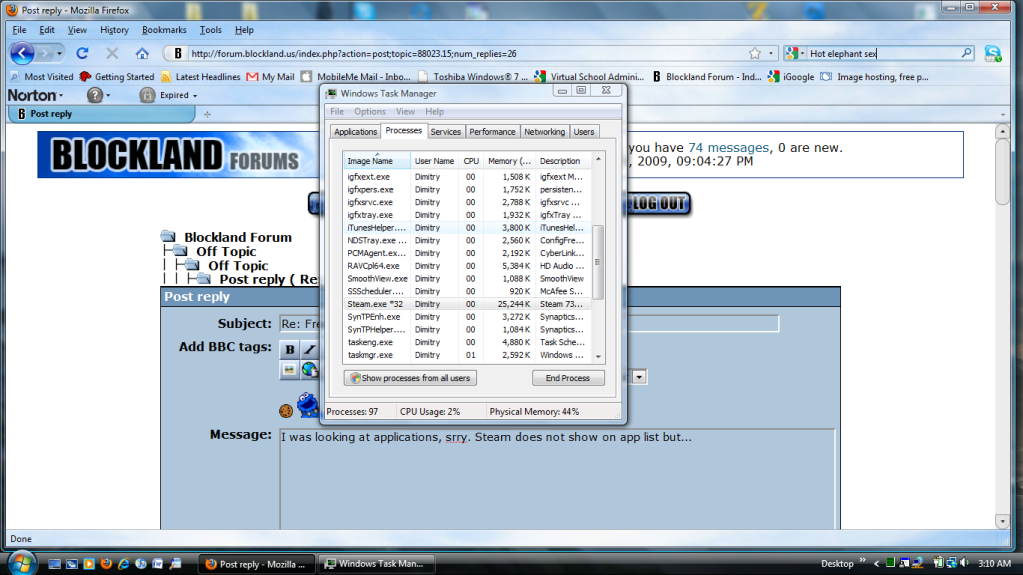Click the Task Manager process list scrollbar

tap(598, 262)
